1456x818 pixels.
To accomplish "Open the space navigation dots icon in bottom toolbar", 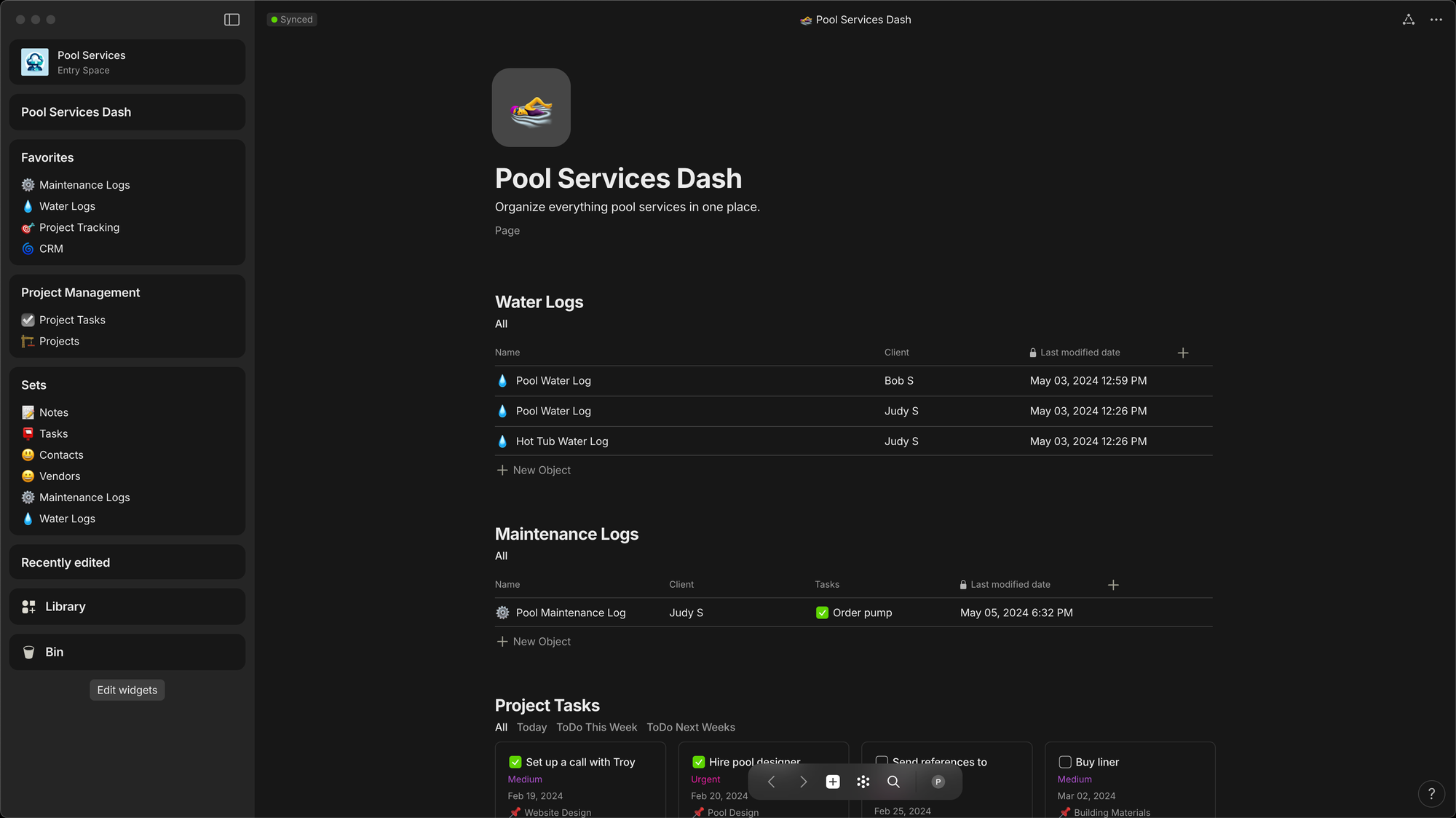I will [863, 781].
